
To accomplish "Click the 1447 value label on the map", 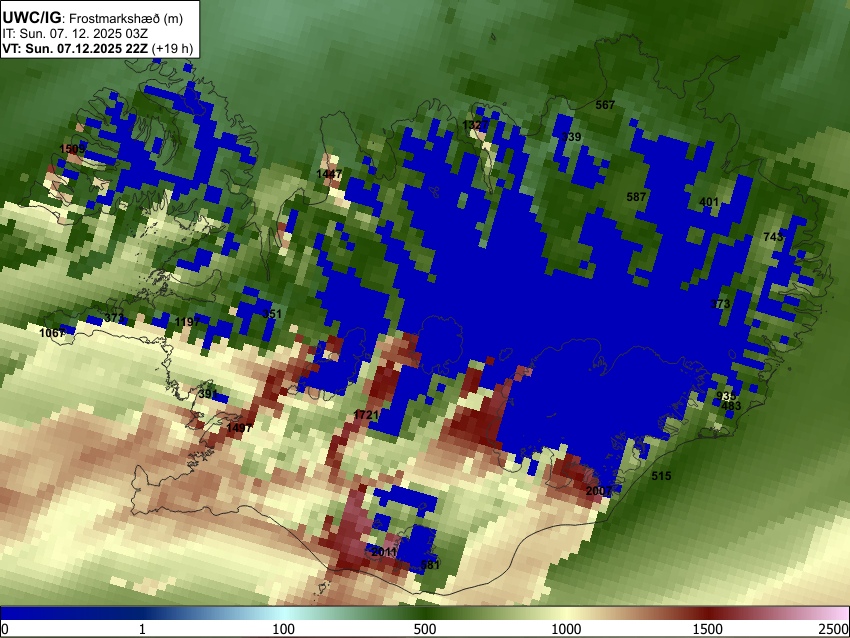I will click(329, 173).
